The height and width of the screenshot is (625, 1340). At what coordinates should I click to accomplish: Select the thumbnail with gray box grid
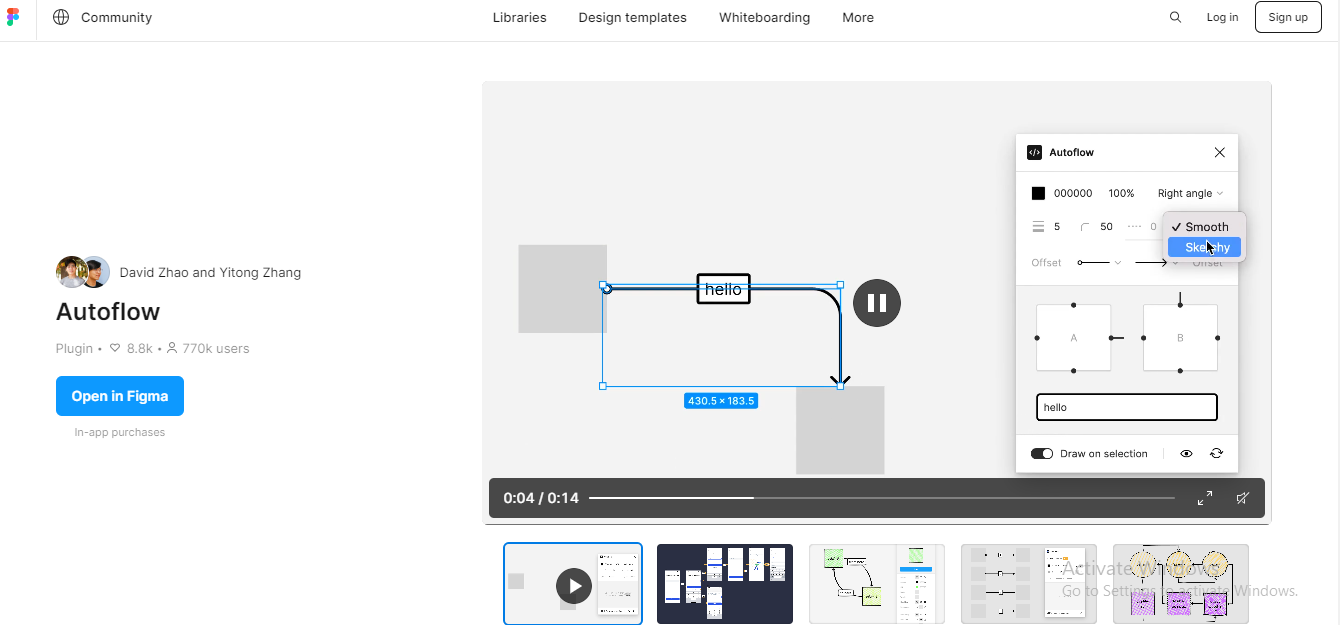click(x=1029, y=584)
